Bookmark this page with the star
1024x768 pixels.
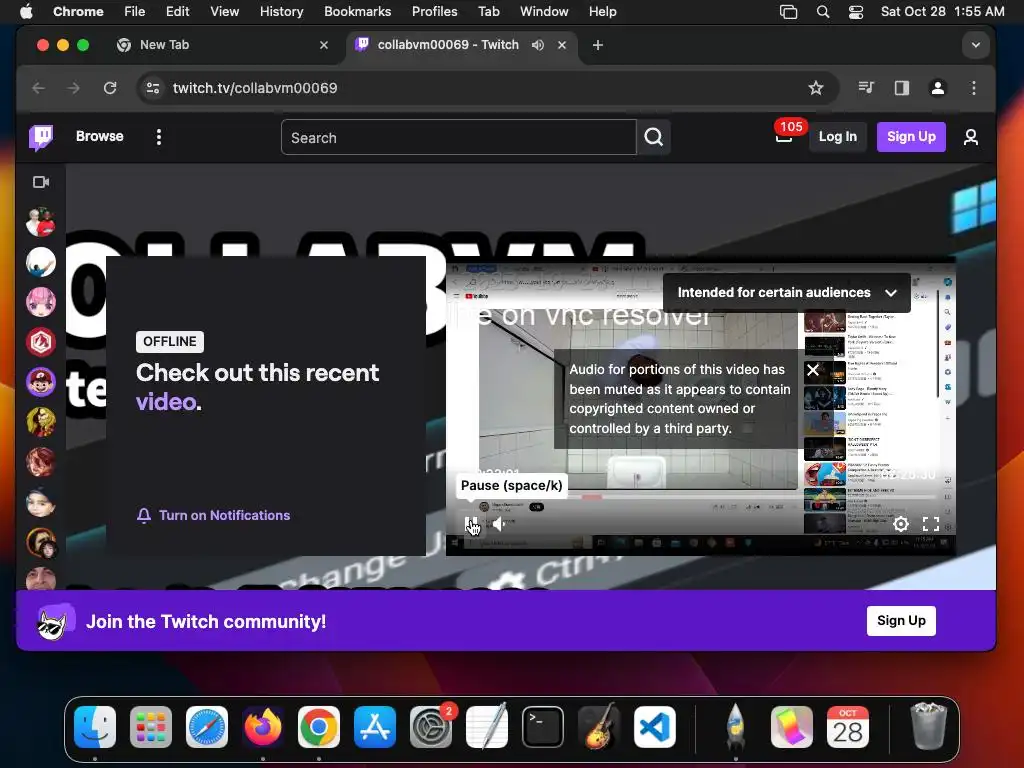coord(816,88)
